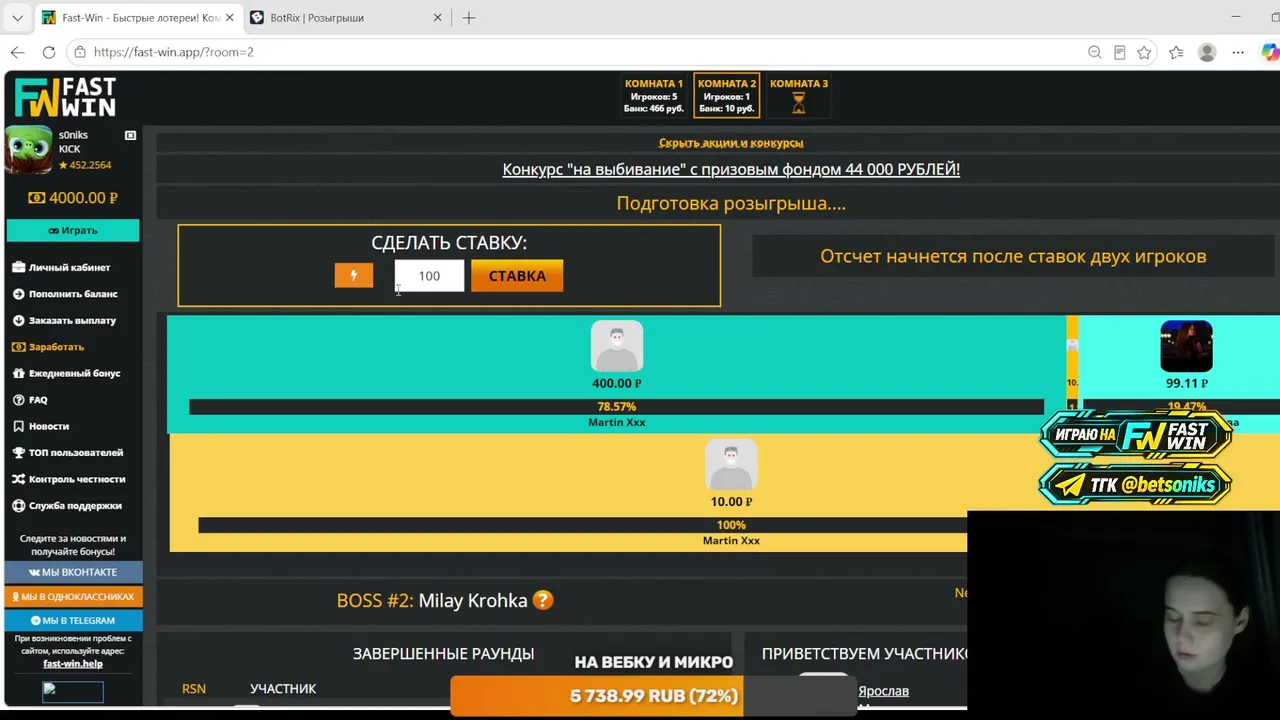This screenshot has width=1280, height=720.
Task: Click the RSN column header
Action: pos(194,689)
